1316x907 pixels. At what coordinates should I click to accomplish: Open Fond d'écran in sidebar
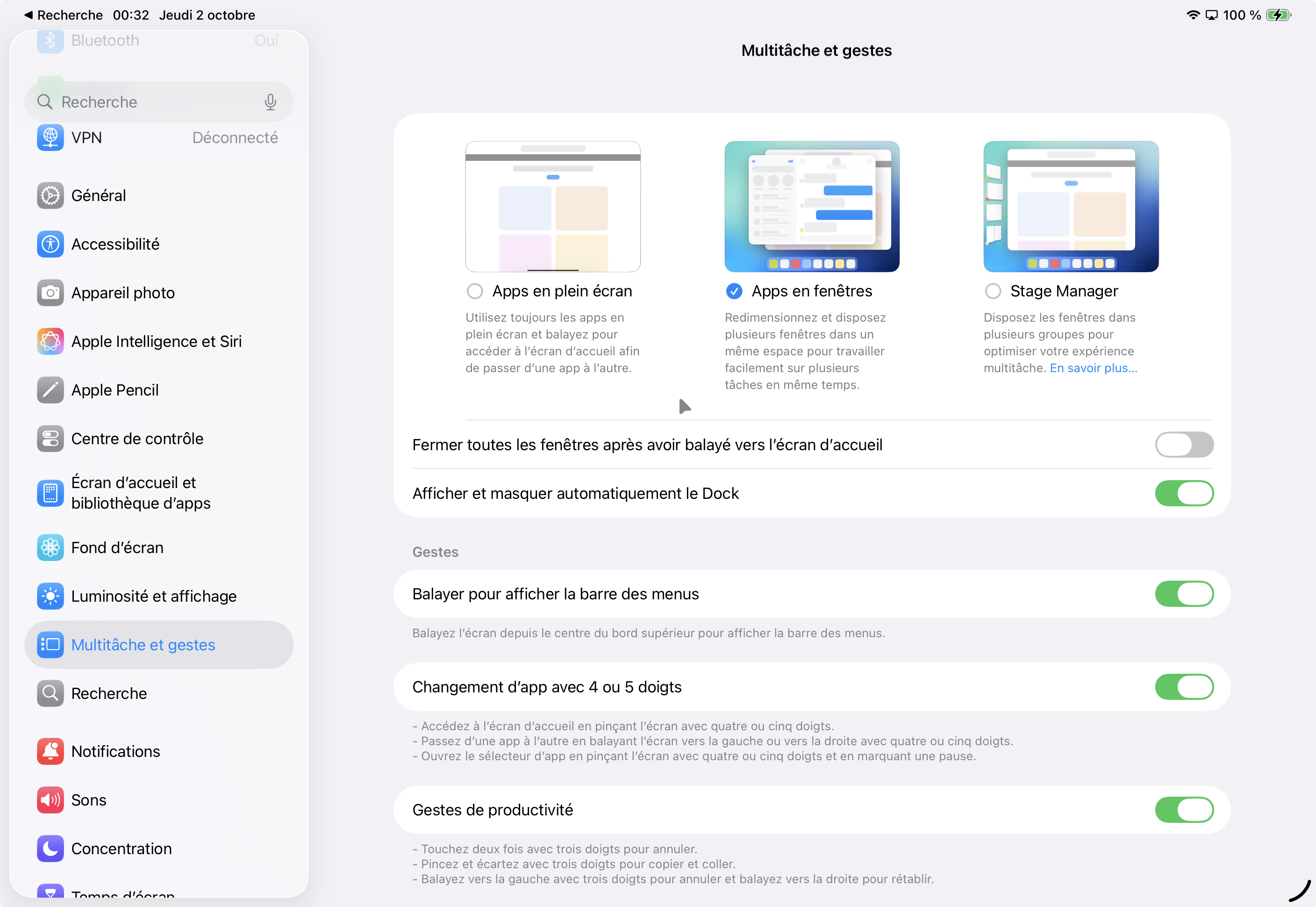(117, 548)
